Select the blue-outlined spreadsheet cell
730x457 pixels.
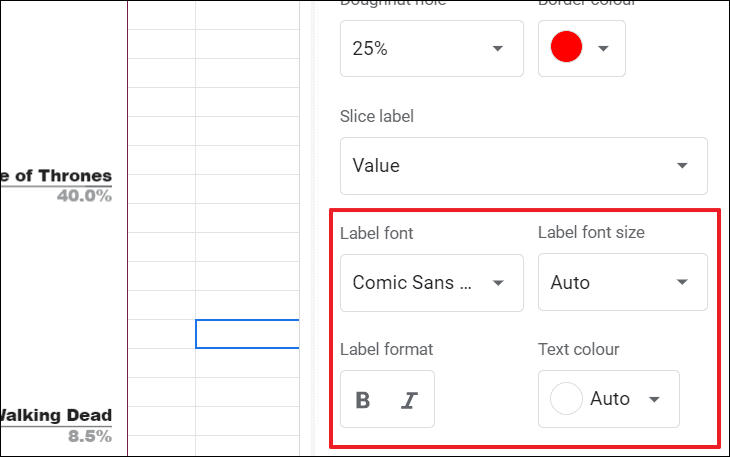click(x=247, y=334)
